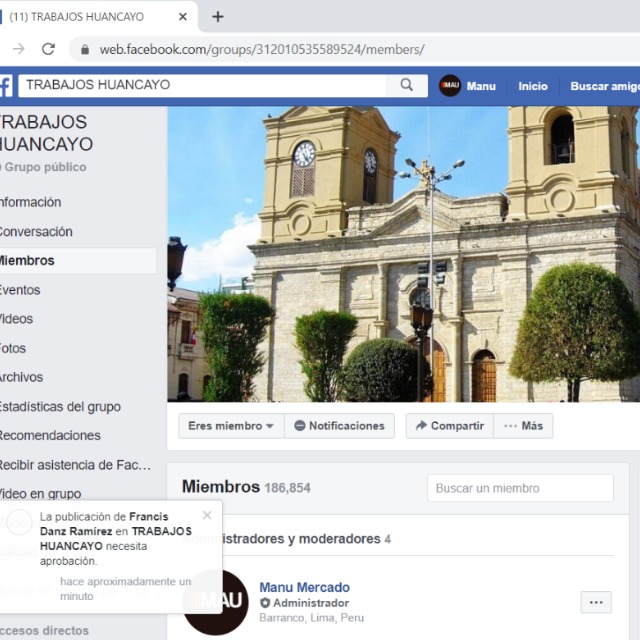
Task: Open options menu for Manu Mercado
Action: 596,602
